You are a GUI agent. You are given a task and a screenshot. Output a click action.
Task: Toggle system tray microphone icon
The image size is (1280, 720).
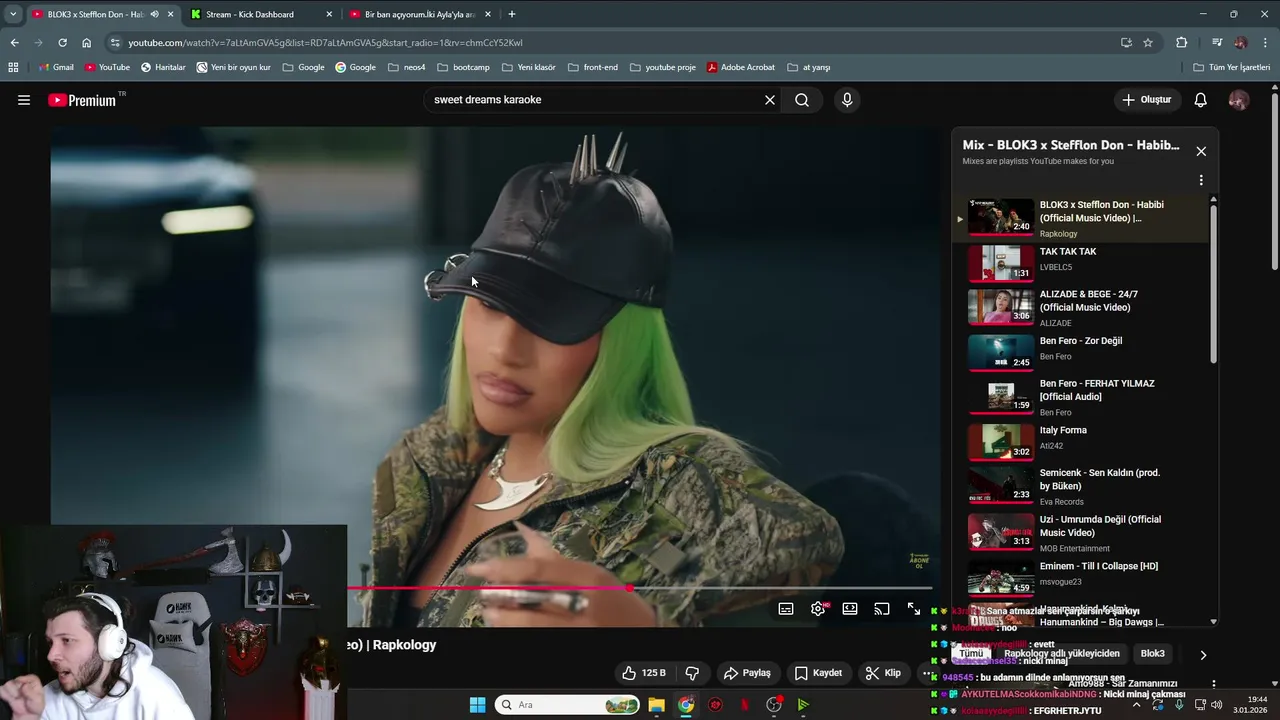click(1178, 705)
